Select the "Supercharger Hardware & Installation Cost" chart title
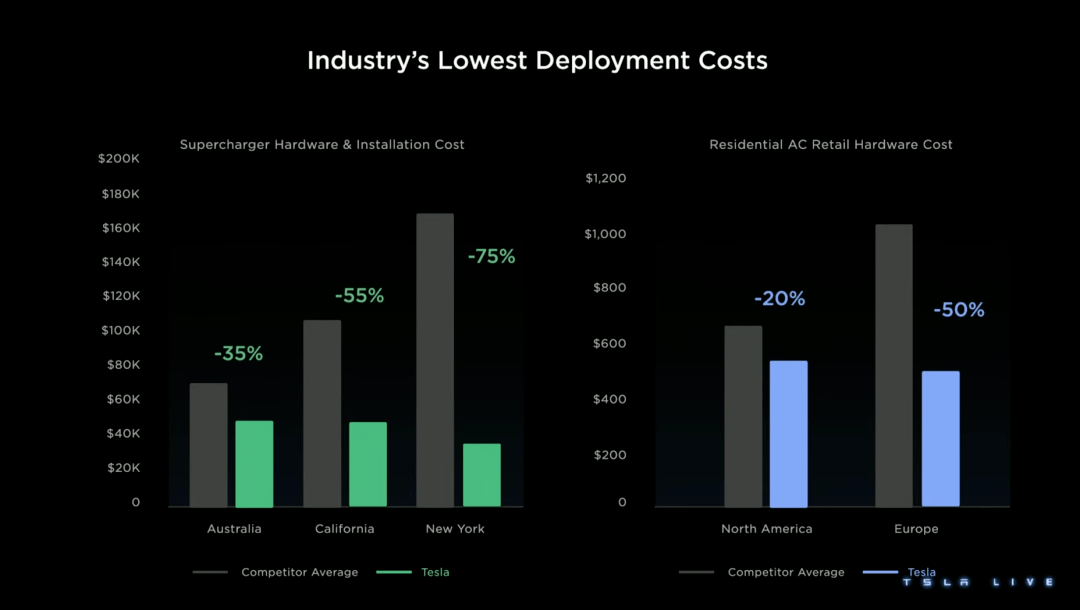 (322, 145)
